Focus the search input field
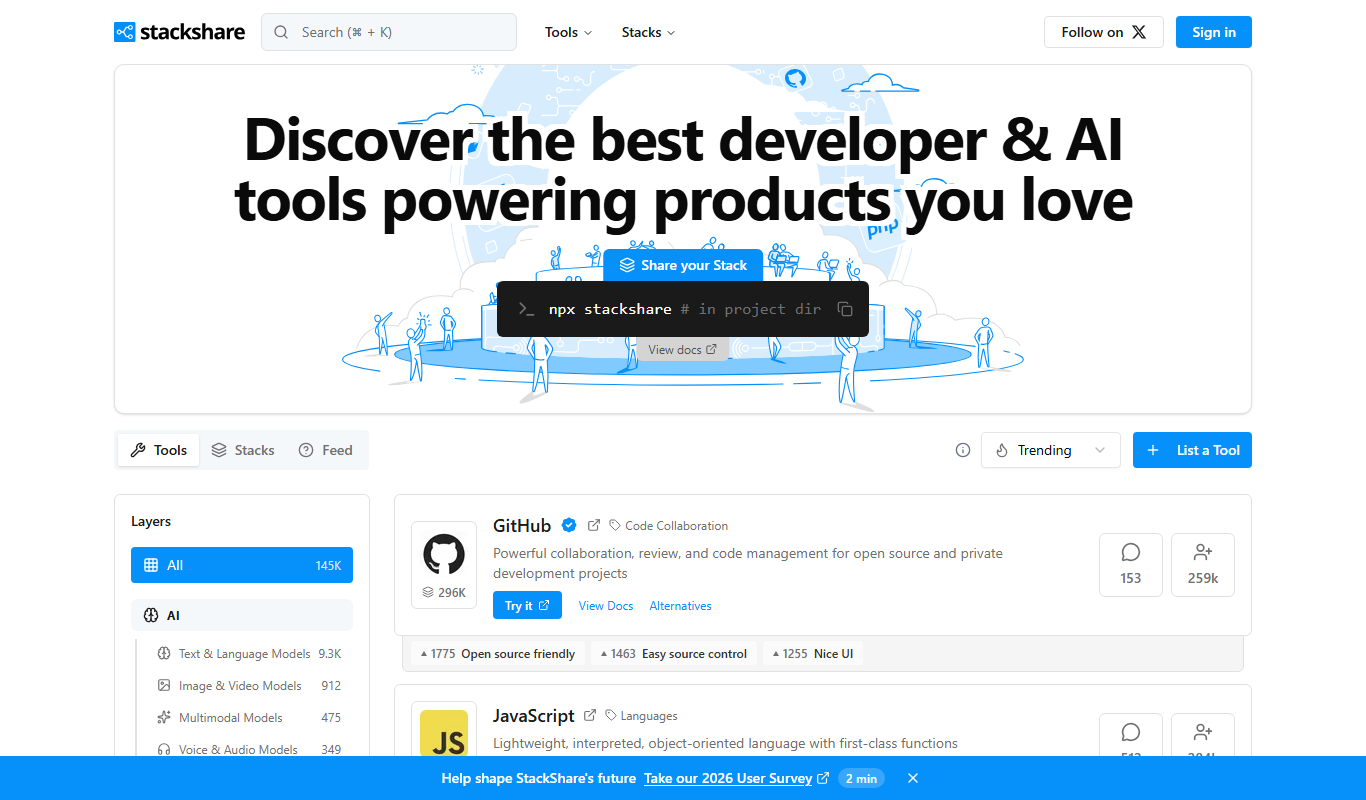Screen dimensions: 1366x800 coord(389,32)
